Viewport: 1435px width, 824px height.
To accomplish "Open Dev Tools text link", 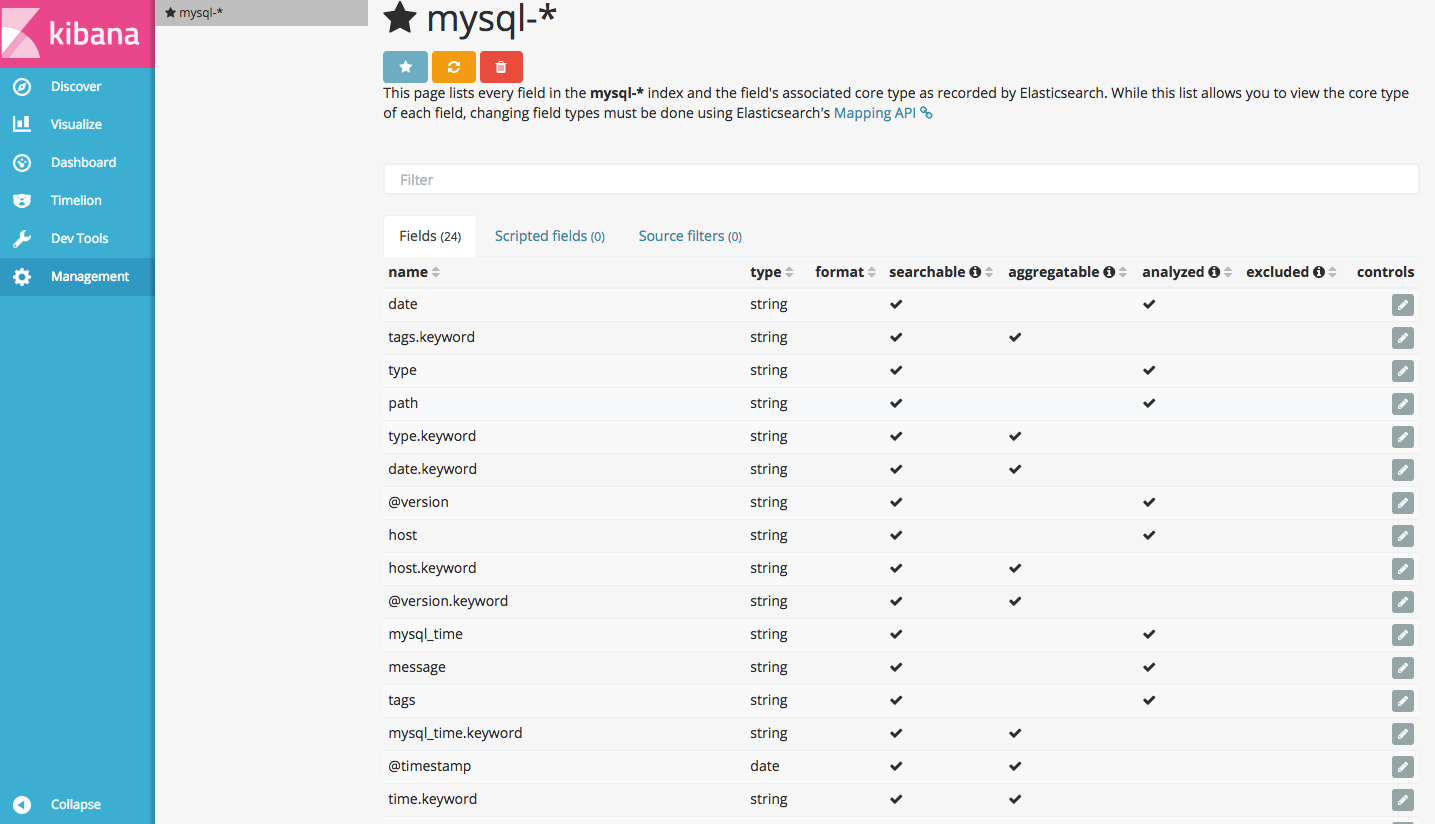I will [x=79, y=238].
